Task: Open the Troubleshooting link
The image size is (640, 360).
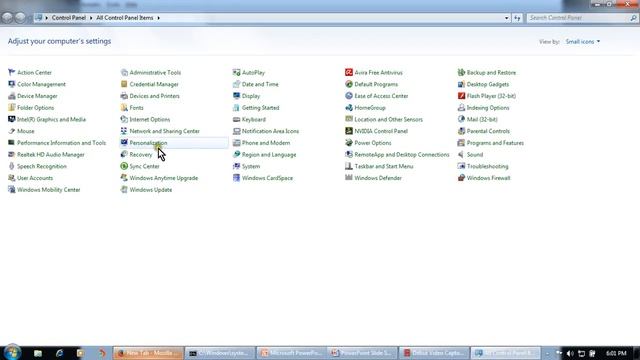Action: [x=487, y=166]
